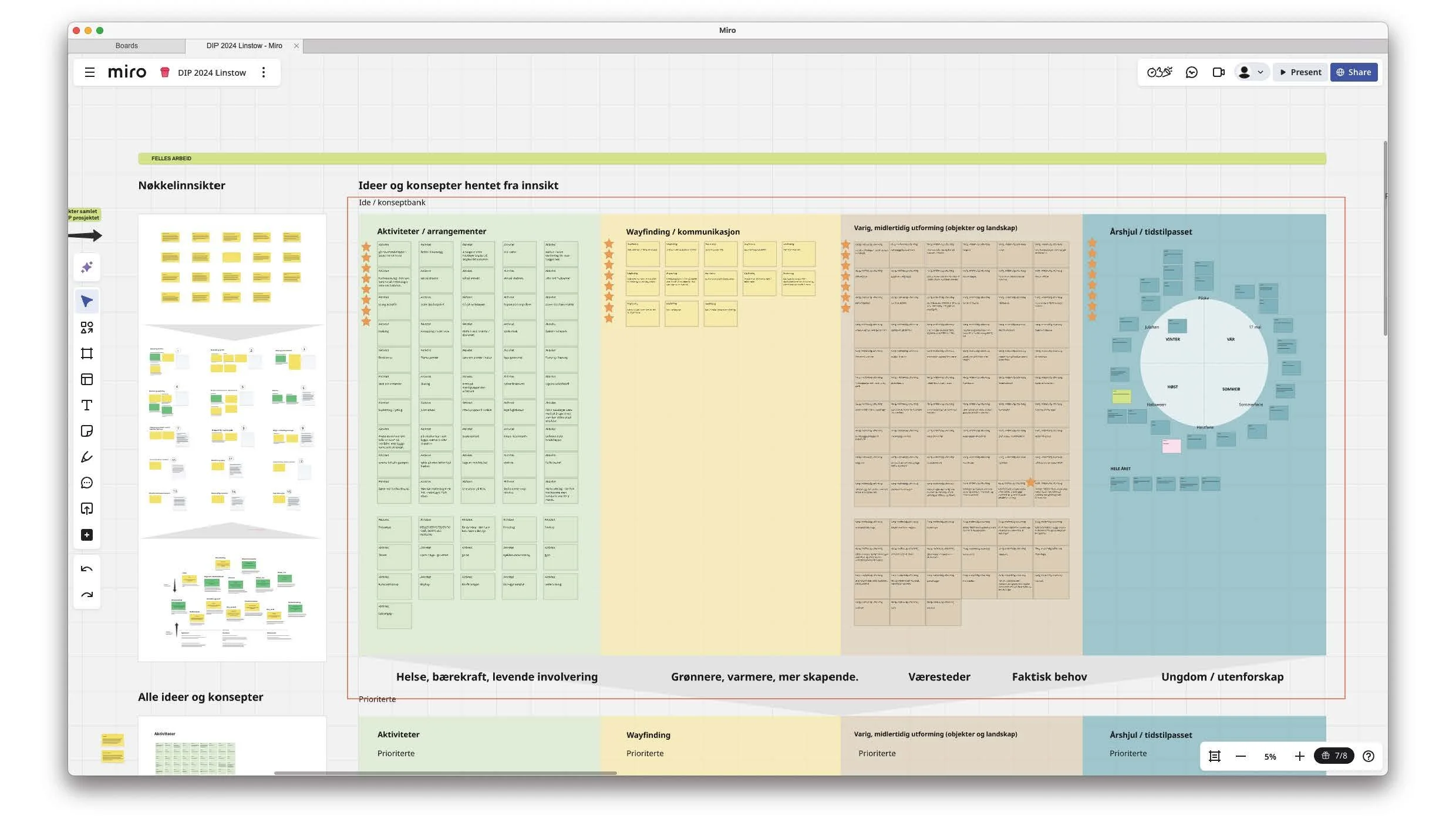This screenshot has height=819, width=1456.
Task: Open the 5% zoom level menu
Action: [x=1270, y=757]
